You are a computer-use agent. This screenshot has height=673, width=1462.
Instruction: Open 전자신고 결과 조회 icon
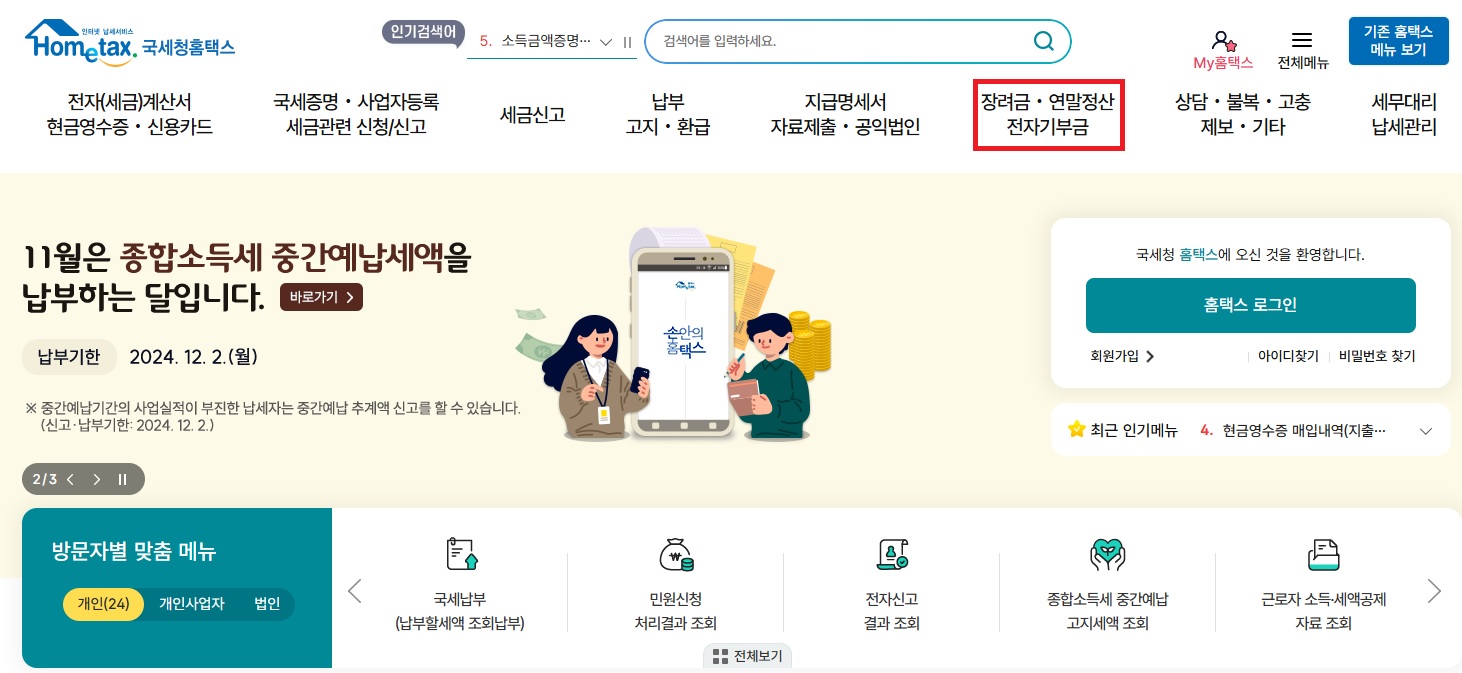891,554
